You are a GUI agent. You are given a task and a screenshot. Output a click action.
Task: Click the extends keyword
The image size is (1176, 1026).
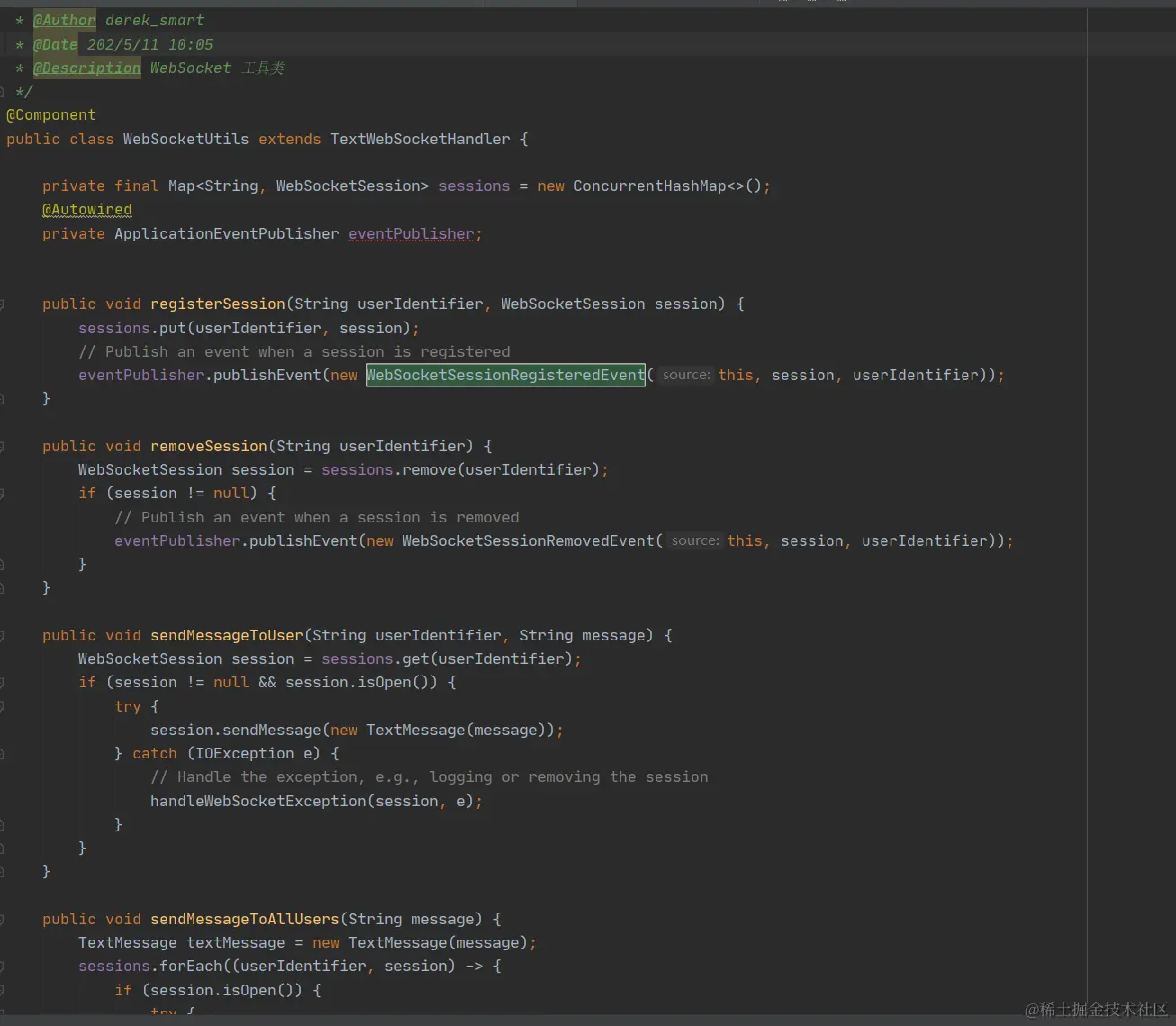click(290, 139)
